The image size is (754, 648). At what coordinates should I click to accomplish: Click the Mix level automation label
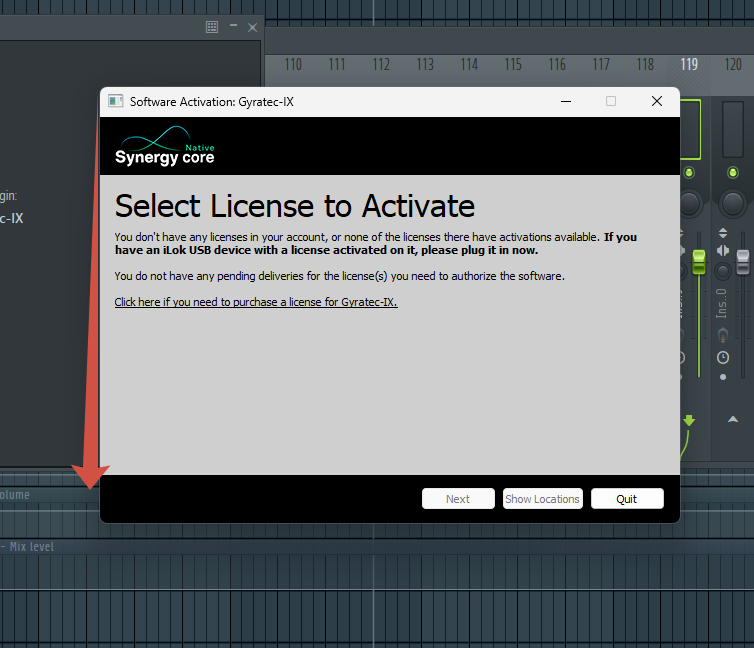[x=32, y=547]
